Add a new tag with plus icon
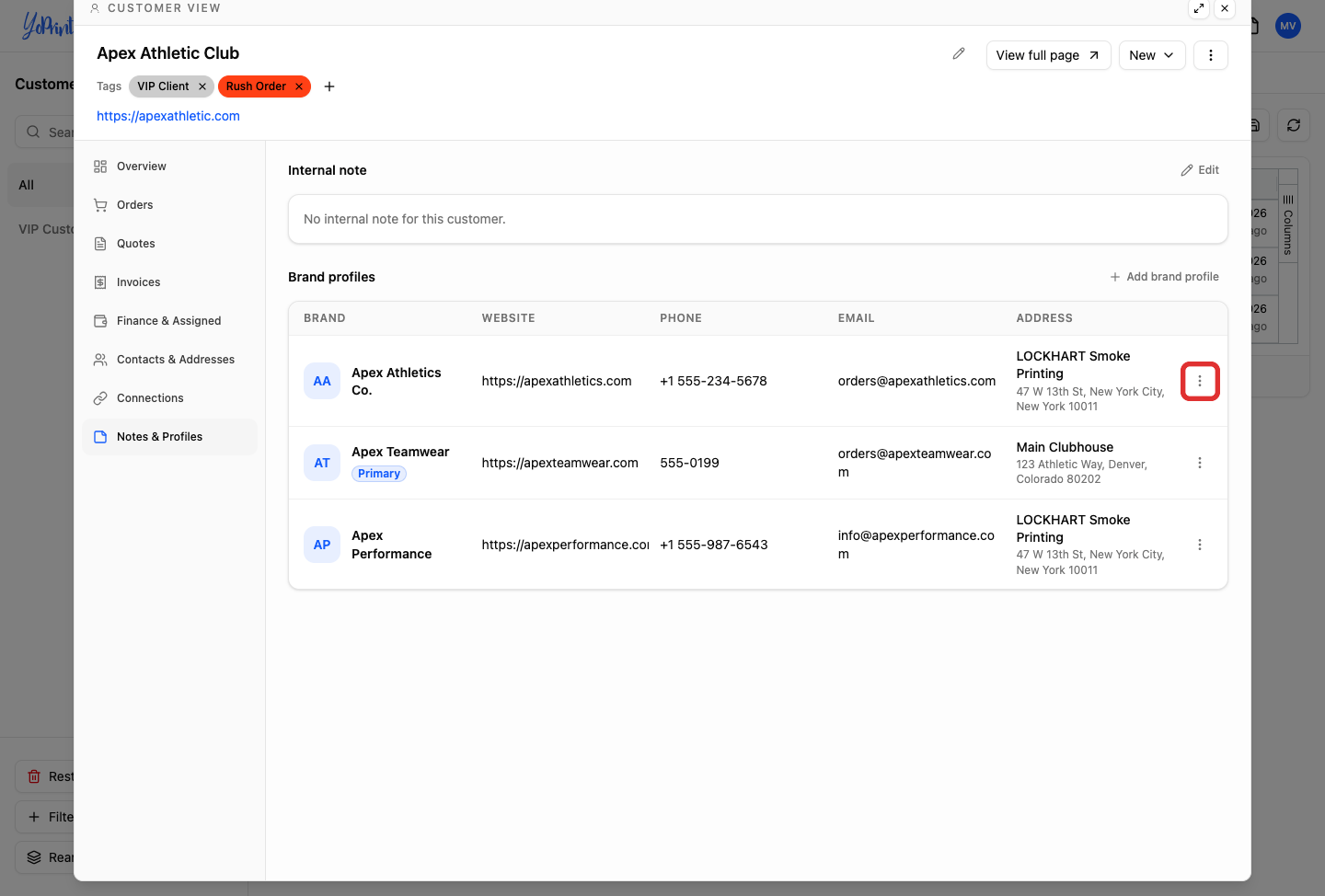The image size is (1325, 896). (329, 86)
